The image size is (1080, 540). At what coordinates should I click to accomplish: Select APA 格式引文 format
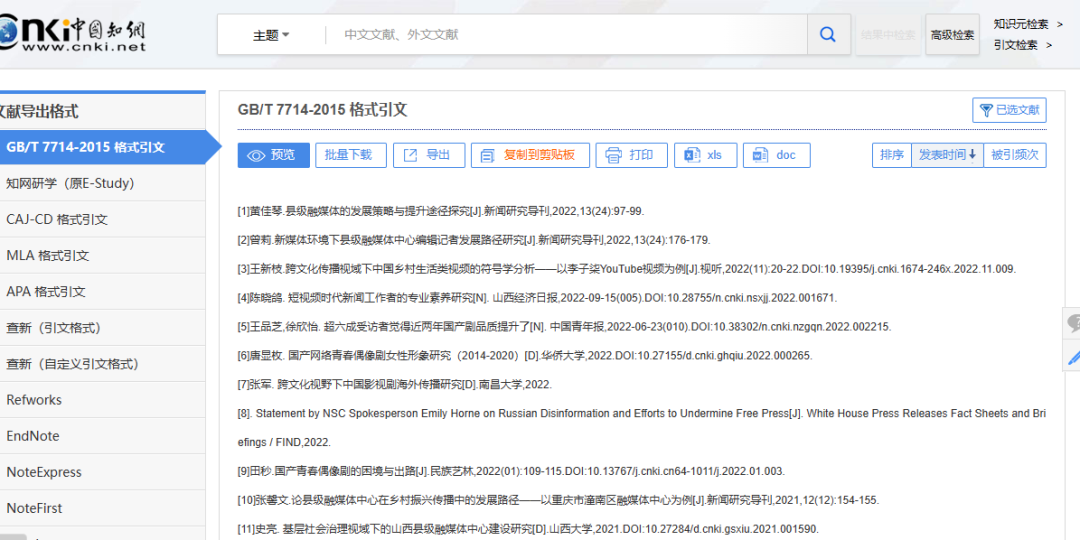[103, 291]
